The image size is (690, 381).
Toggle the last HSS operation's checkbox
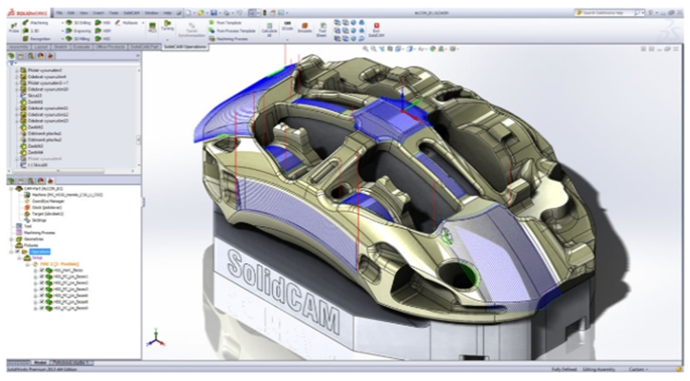point(42,308)
